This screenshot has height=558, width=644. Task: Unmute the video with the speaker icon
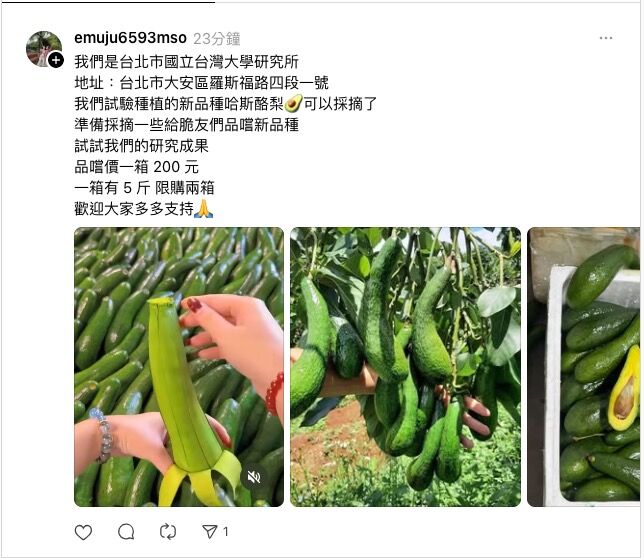coord(254,477)
